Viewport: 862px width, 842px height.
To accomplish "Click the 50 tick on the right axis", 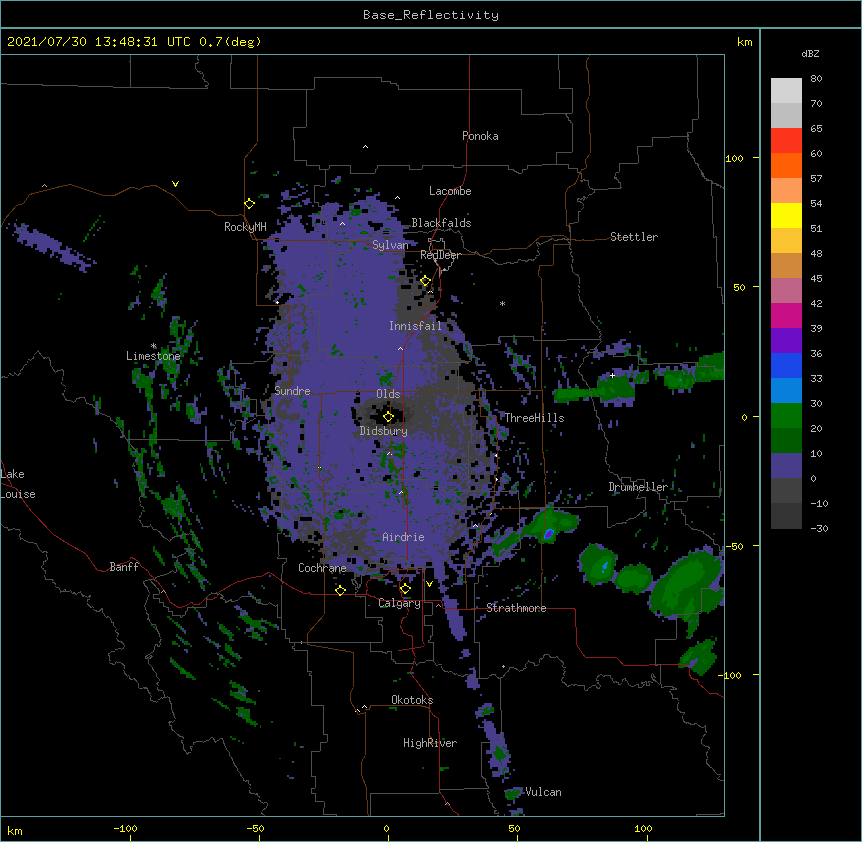I will click(x=739, y=287).
